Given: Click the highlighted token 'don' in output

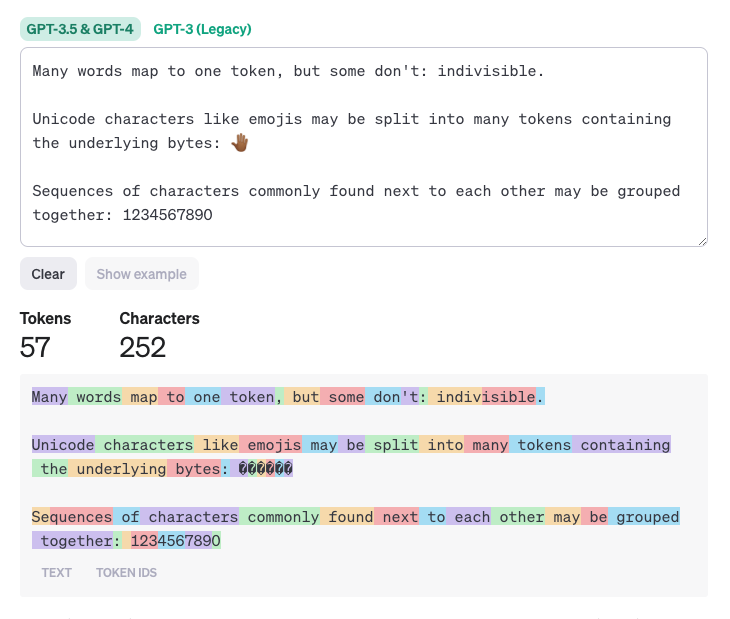Looking at the screenshot, I should tap(383, 397).
